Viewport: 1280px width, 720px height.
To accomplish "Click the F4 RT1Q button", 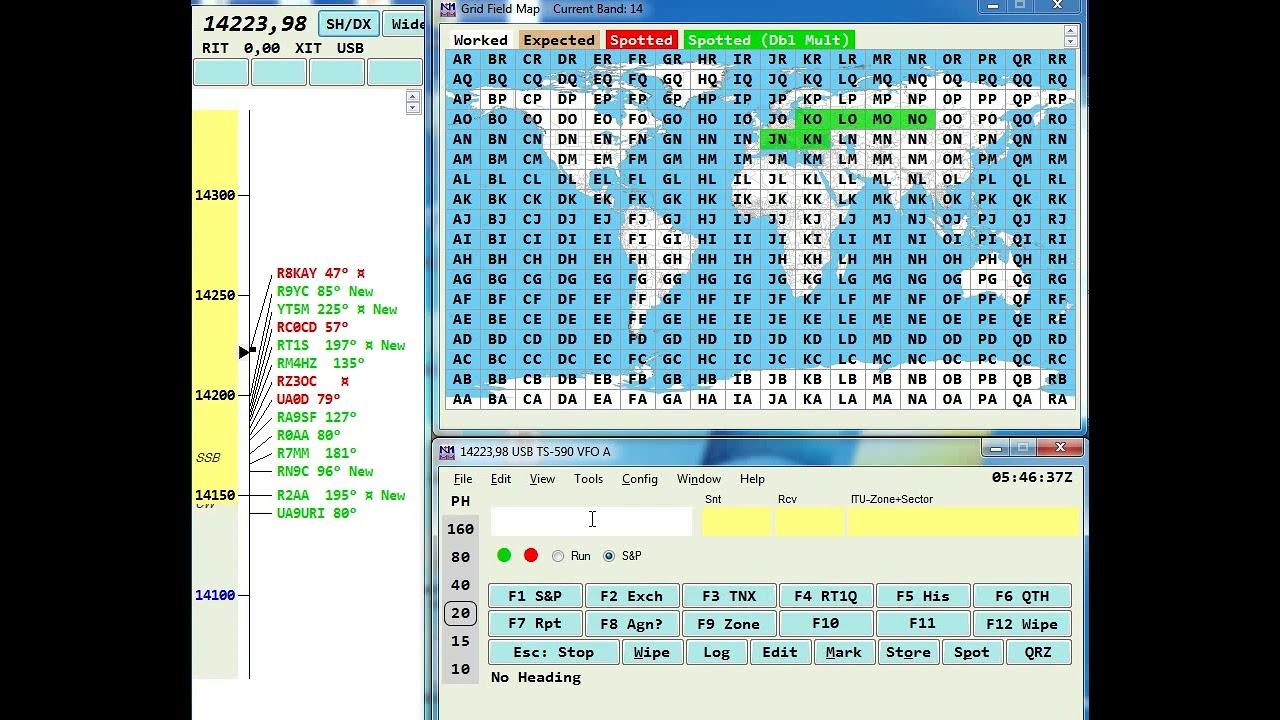I will [826, 596].
